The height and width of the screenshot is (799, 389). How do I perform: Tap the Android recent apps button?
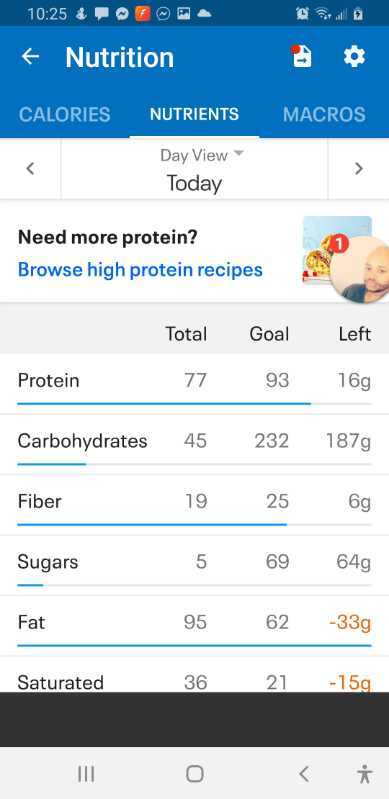coord(86,774)
